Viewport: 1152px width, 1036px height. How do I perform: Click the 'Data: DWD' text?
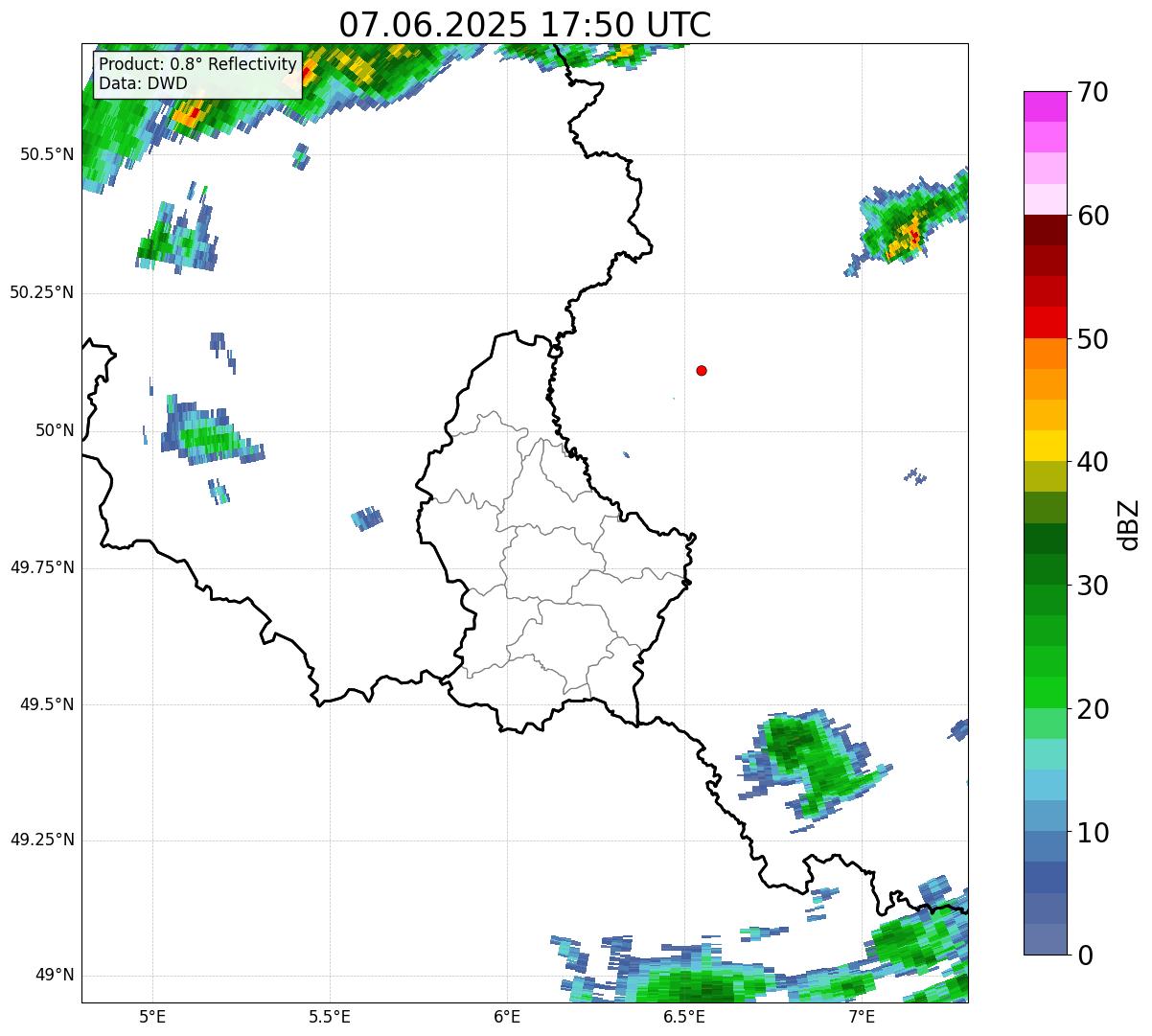tap(143, 83)
